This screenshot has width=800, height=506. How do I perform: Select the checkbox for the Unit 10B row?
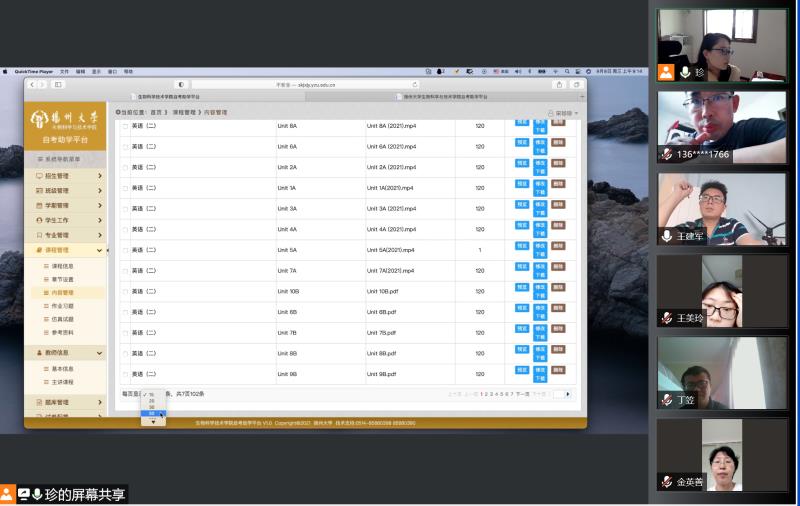click(x=125, y=291)
